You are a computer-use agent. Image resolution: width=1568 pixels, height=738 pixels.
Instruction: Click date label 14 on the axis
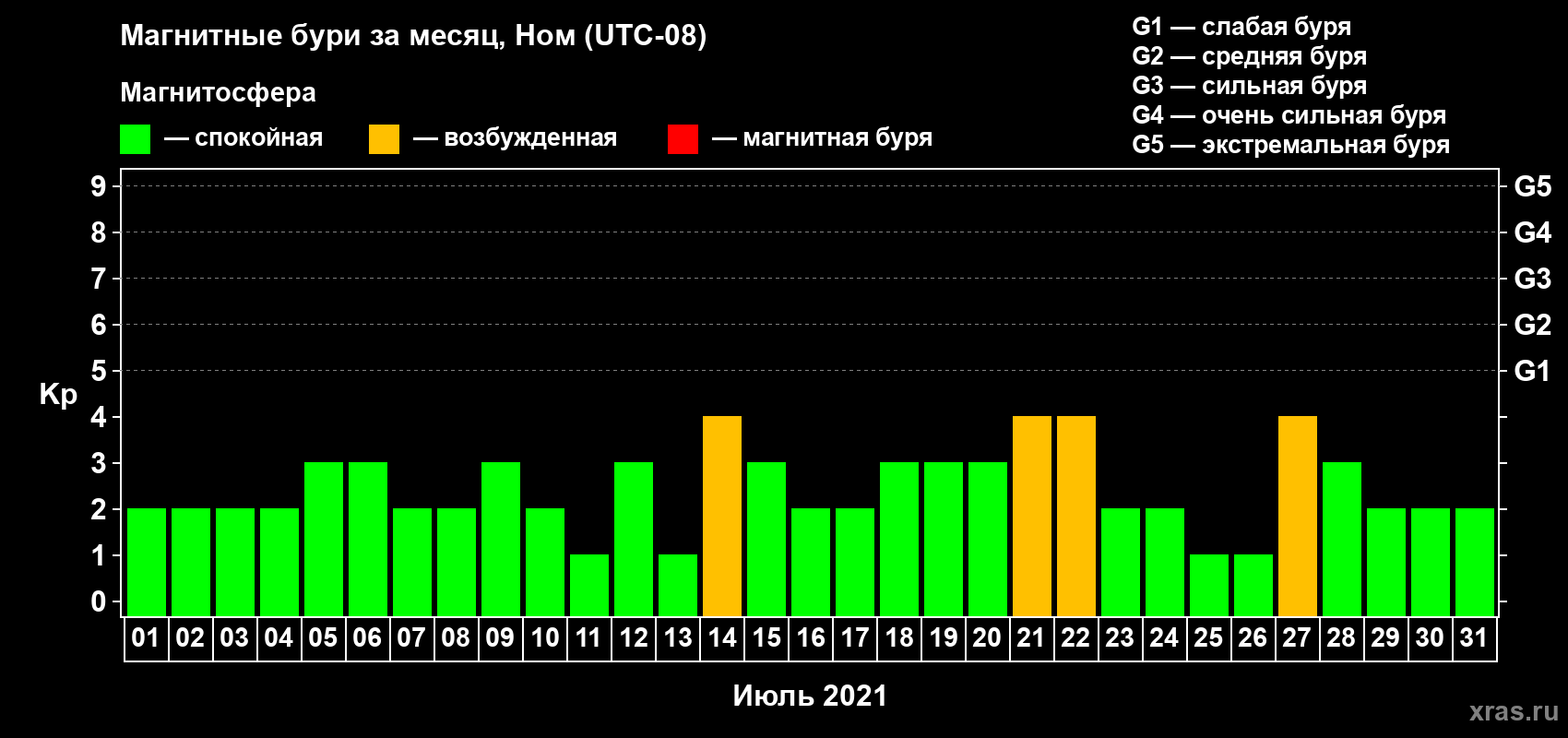tap(722, 637)
